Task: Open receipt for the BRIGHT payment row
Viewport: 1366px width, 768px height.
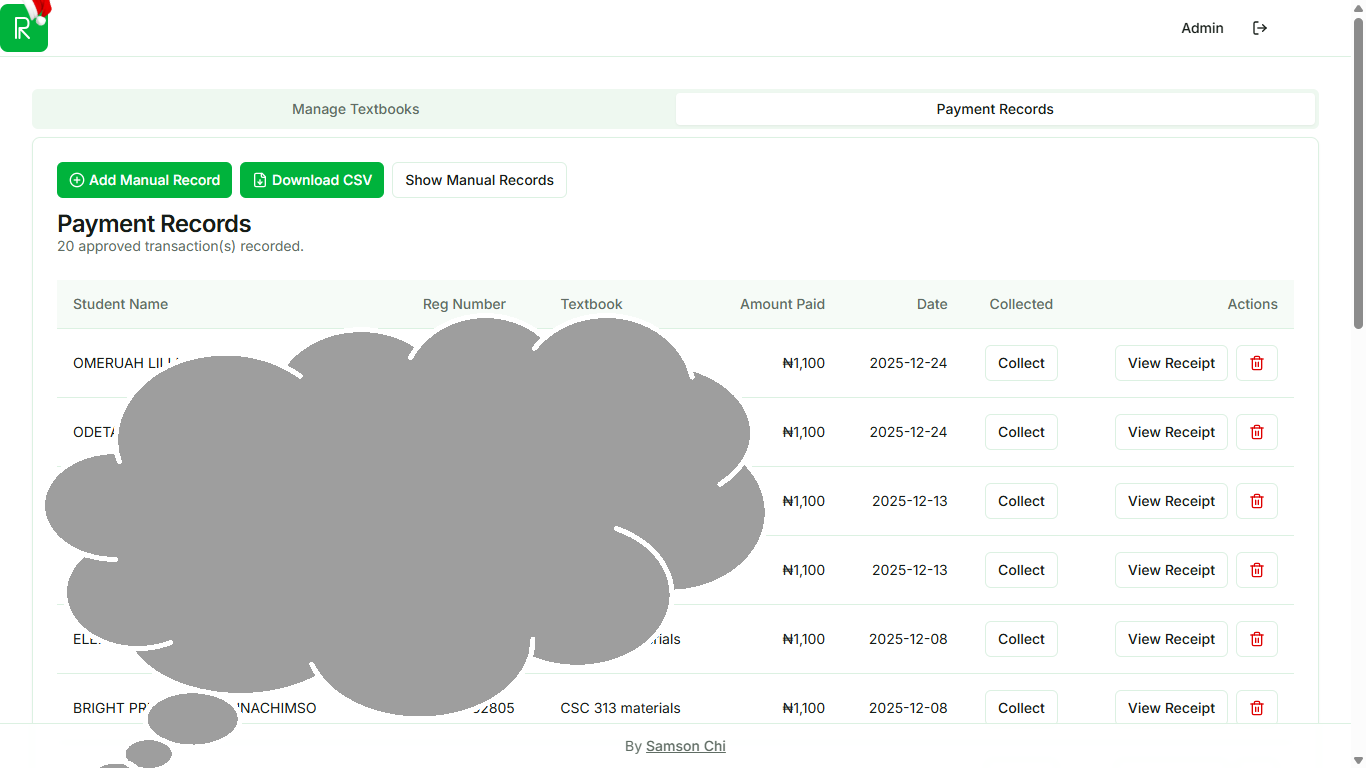Action: click(x=1171, y=708)
